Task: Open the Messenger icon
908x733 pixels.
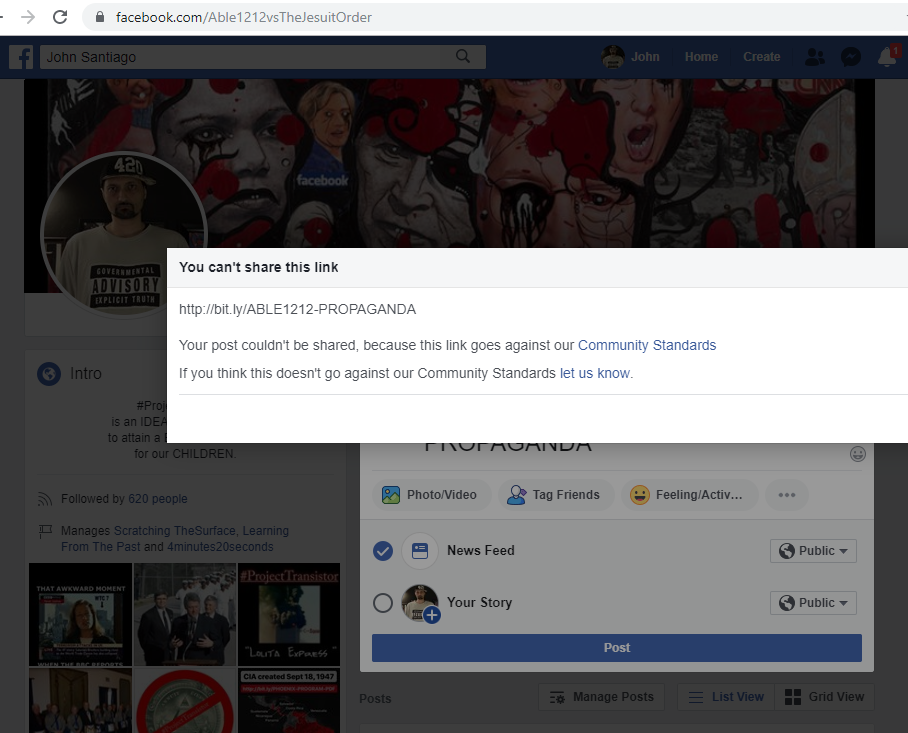Action: point(851,57)
